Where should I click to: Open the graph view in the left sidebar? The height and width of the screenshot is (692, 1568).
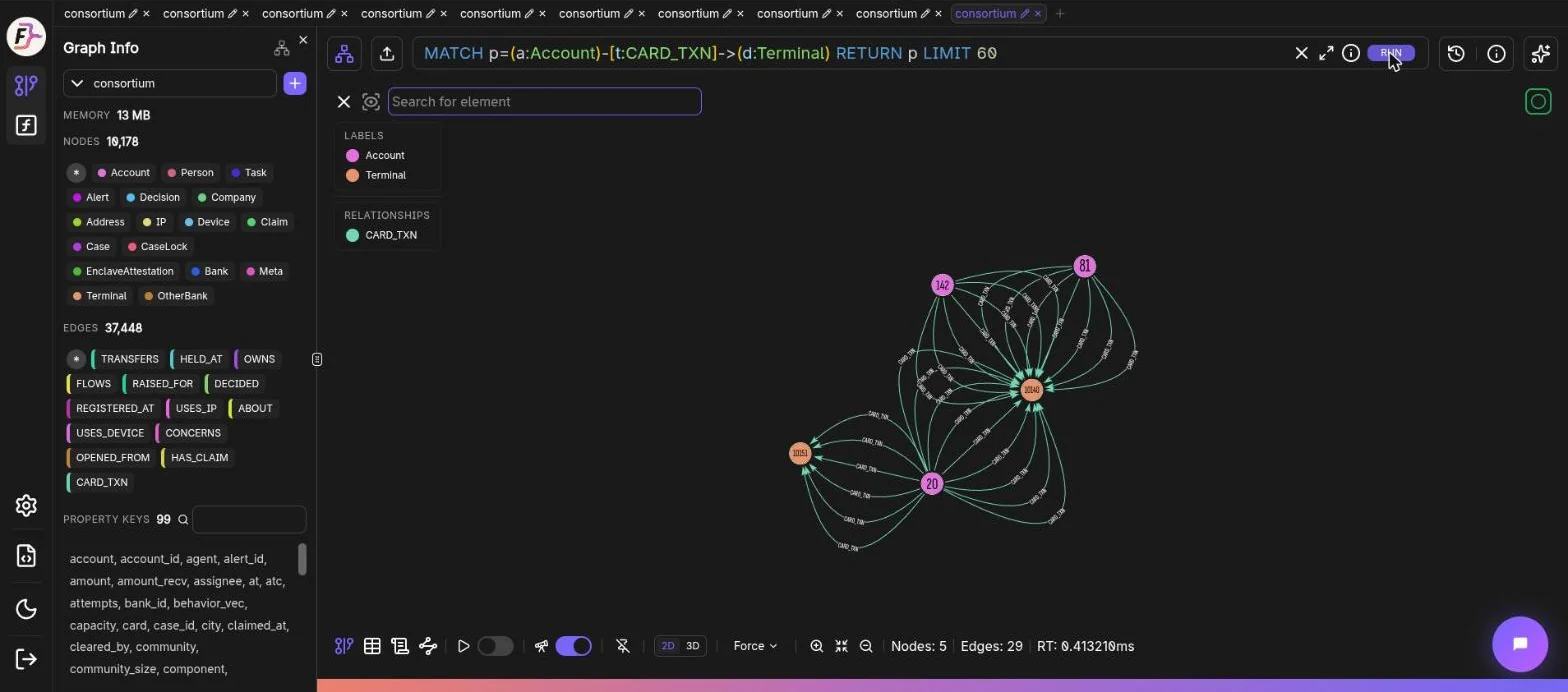pyautogui.click(x=26, y=85)
